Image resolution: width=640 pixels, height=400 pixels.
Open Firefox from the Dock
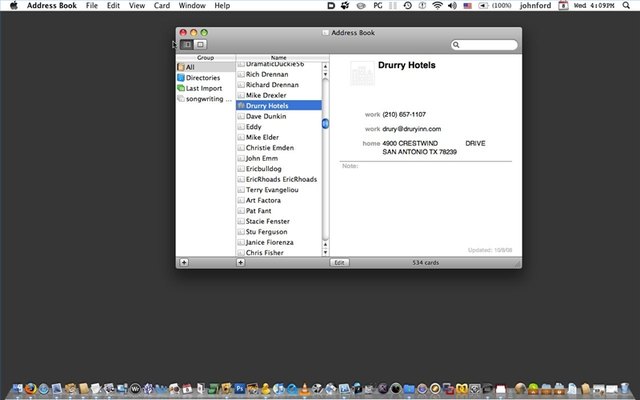point(30,388)
